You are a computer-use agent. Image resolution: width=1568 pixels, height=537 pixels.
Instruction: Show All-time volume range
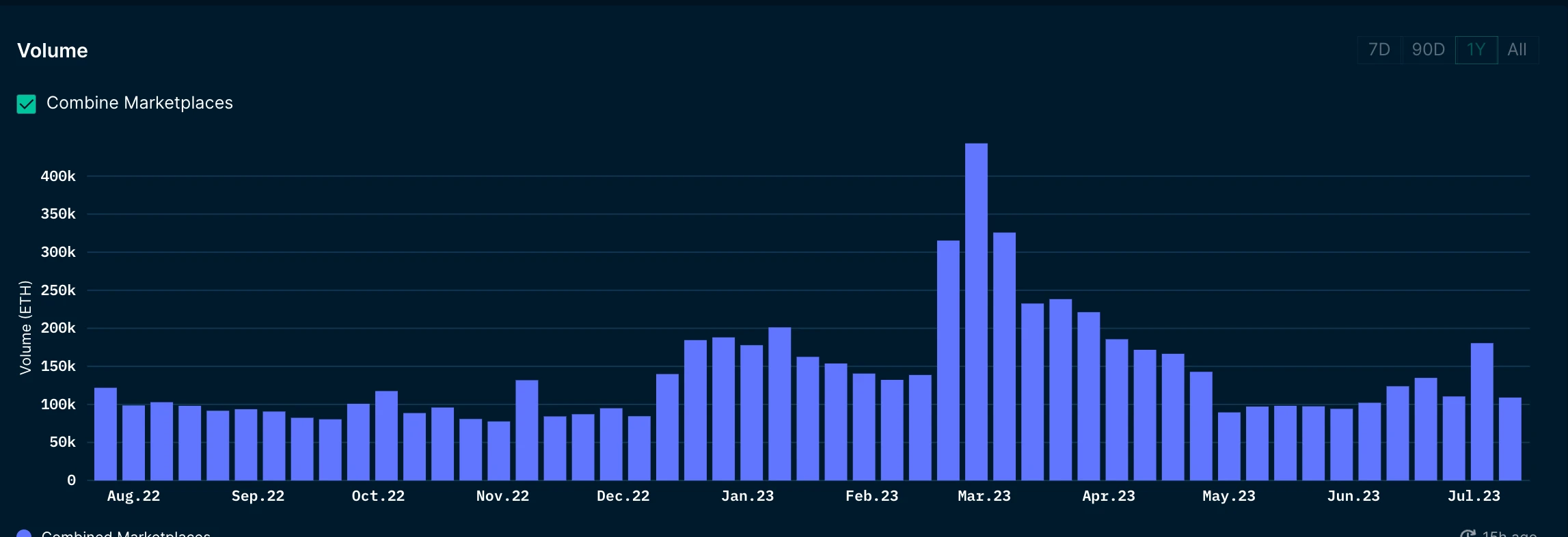(1517, 50)
